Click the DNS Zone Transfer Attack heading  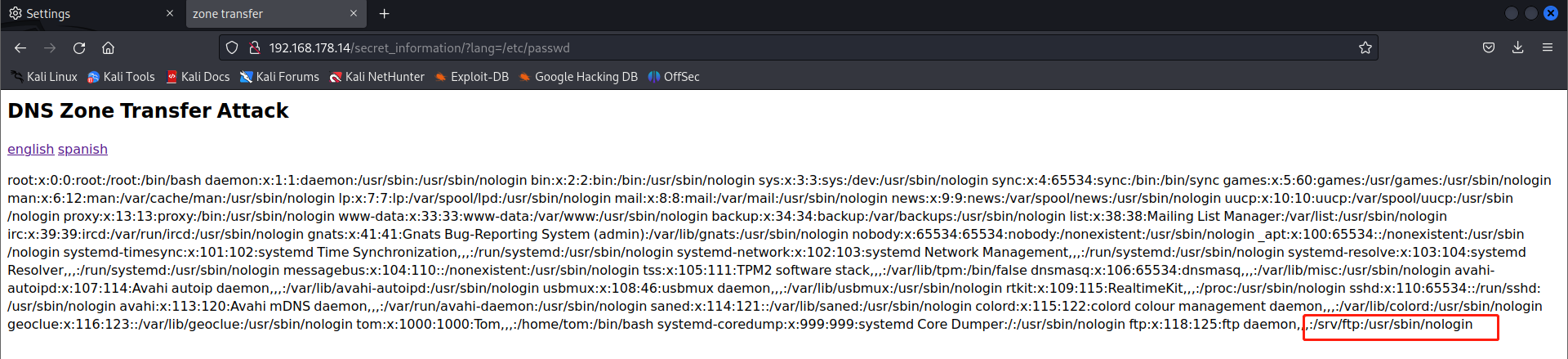tap(148, 110)
